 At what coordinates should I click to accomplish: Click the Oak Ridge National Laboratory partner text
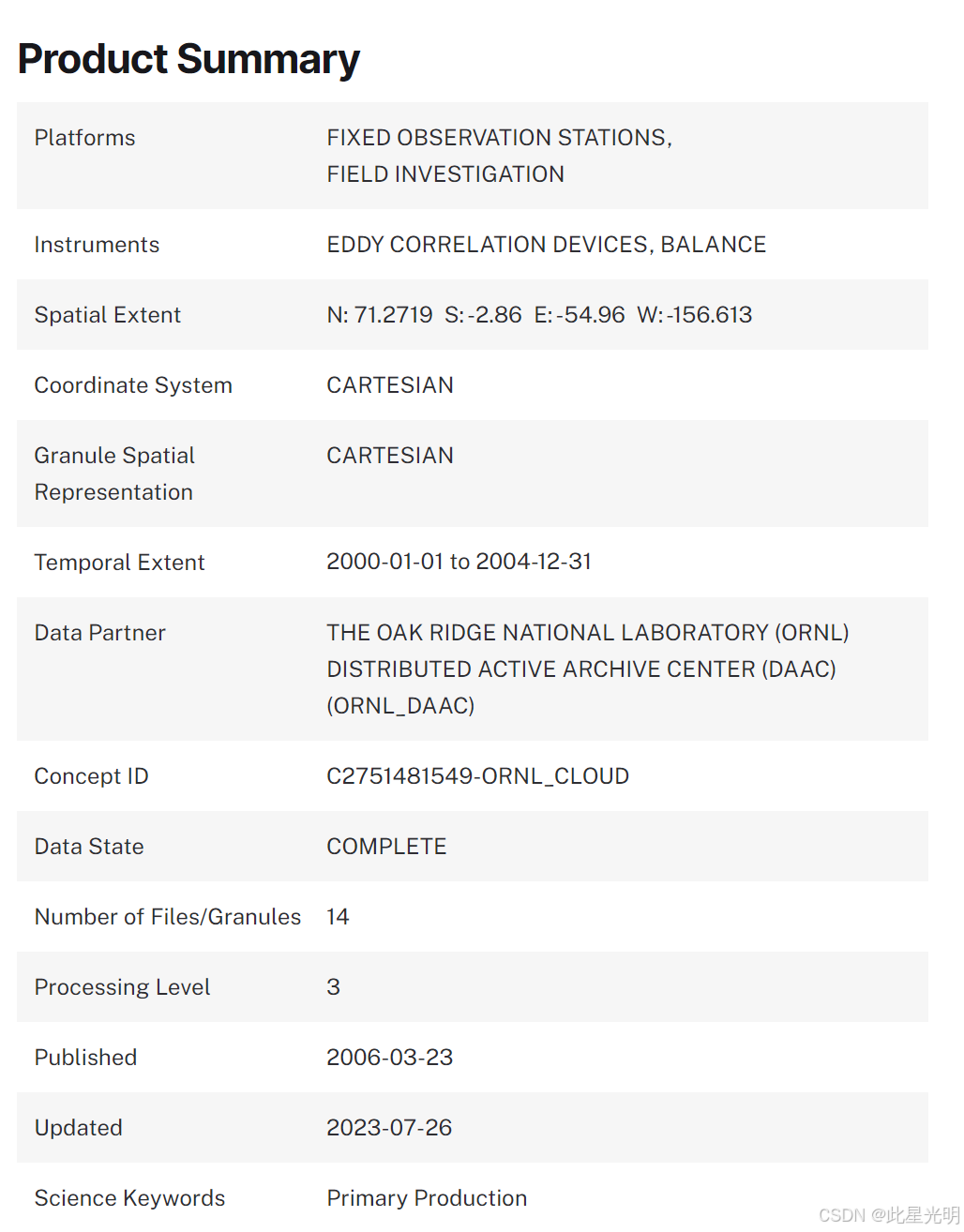point(587,633)
